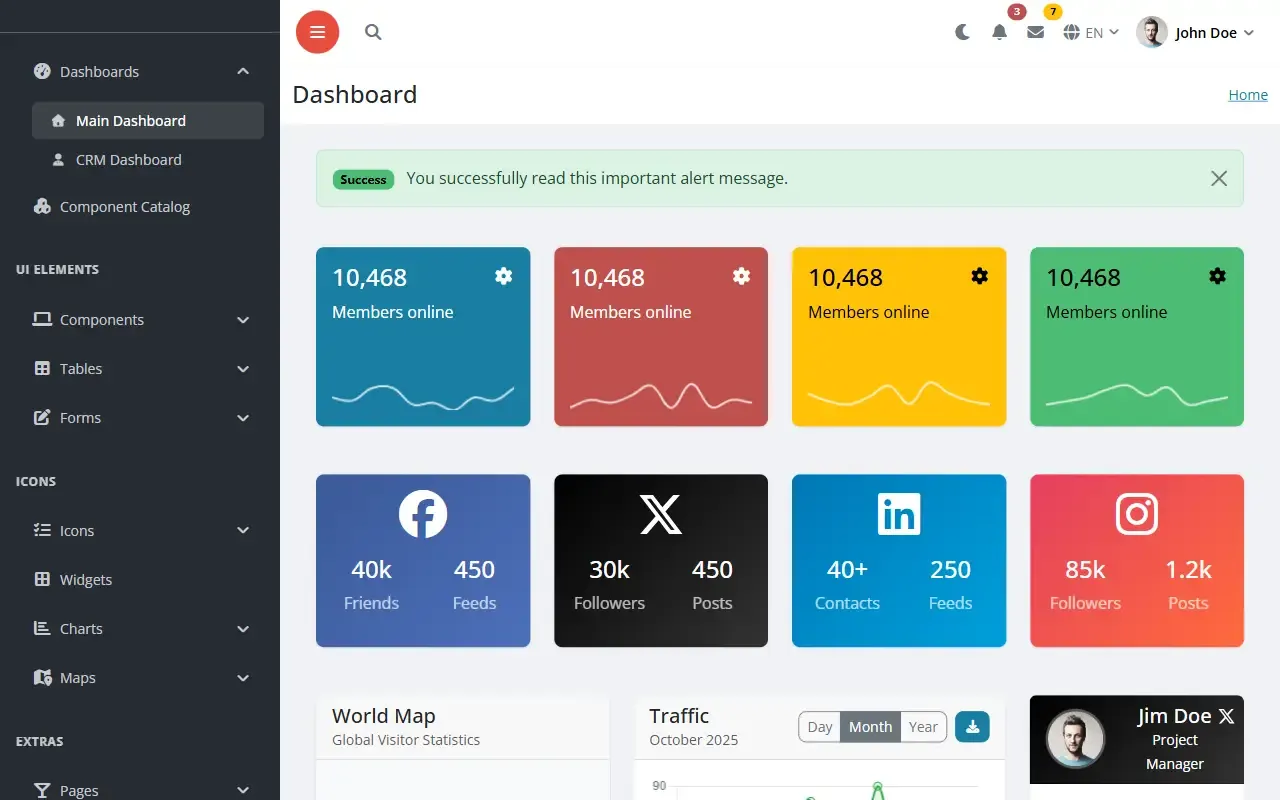The height and width of the screenshot is (800, 1280).
Task: Click the traffic download button
Action: pos(972,727)
